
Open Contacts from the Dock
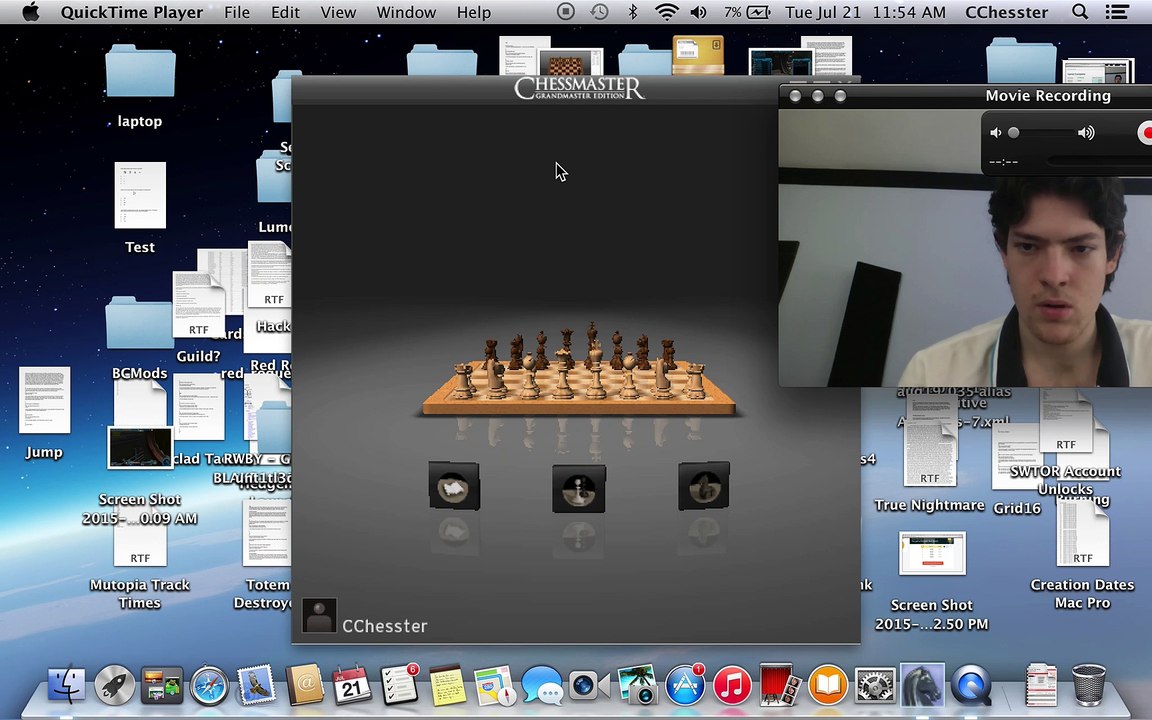tap(304, 685)
